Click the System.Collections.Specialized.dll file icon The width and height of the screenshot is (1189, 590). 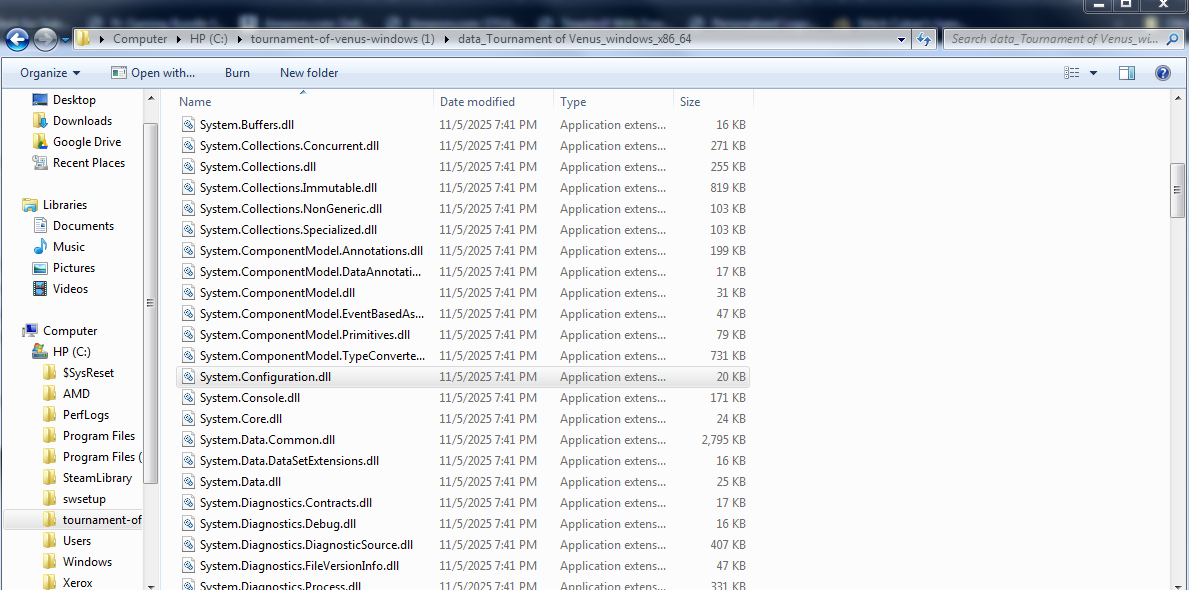coord(189,230)
